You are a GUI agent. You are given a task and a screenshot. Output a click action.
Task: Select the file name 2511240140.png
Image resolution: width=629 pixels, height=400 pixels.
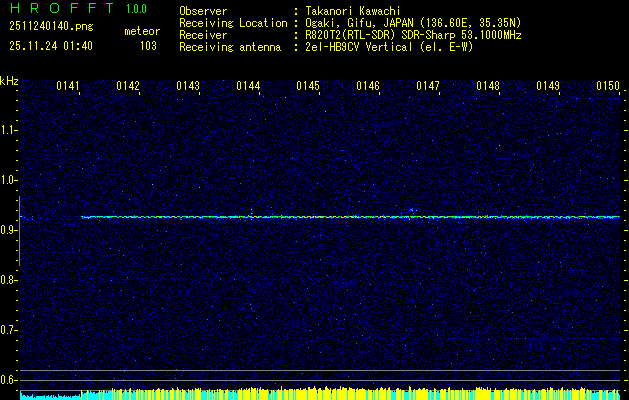pos(51,26)
